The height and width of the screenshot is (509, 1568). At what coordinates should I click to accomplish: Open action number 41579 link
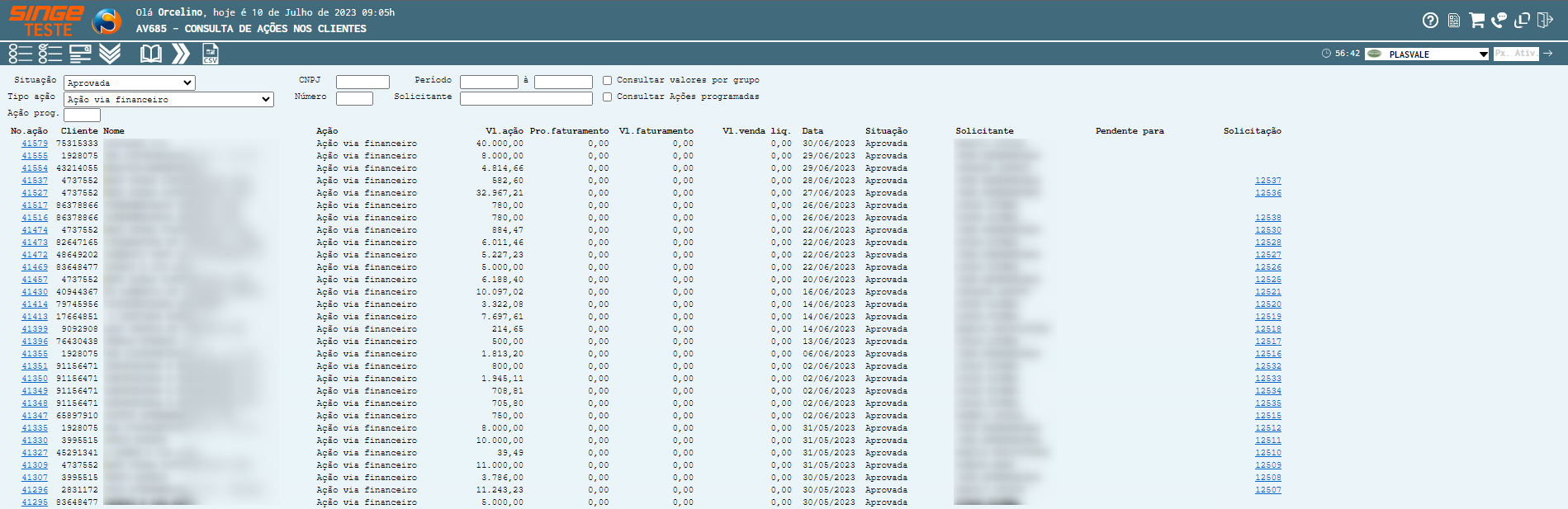(35, 144)
